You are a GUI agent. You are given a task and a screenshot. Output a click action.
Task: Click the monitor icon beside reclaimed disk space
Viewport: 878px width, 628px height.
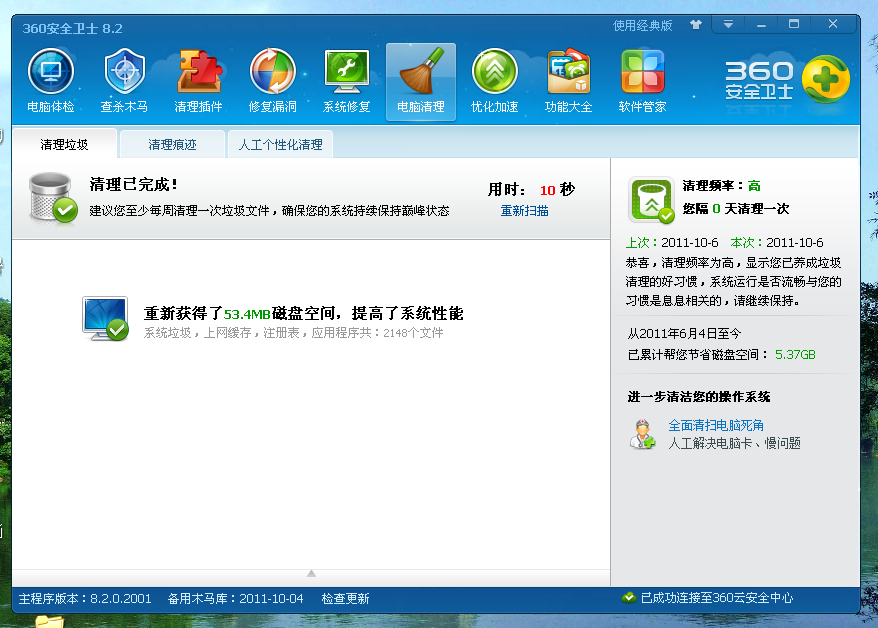point(105,318)
